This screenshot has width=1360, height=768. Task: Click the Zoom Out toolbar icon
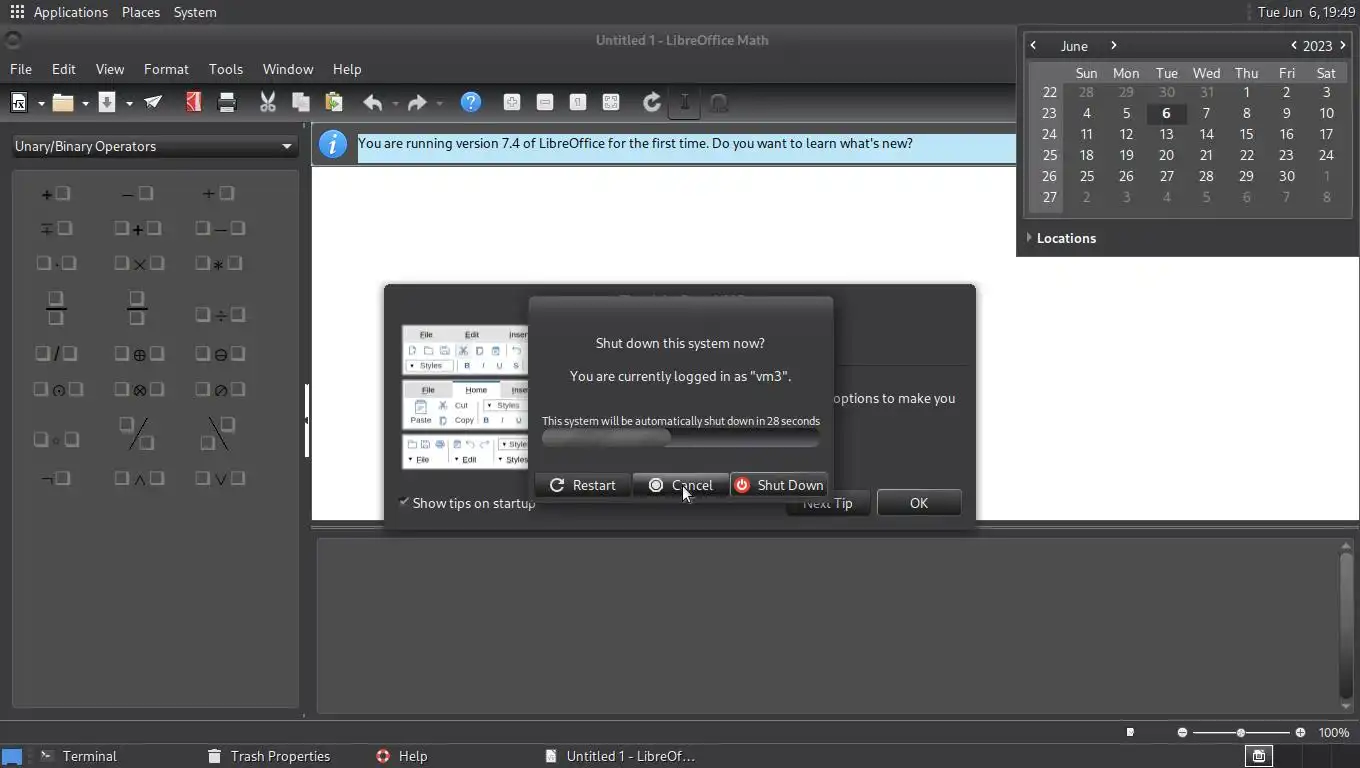pyautogui.click(x=545, y=102)
